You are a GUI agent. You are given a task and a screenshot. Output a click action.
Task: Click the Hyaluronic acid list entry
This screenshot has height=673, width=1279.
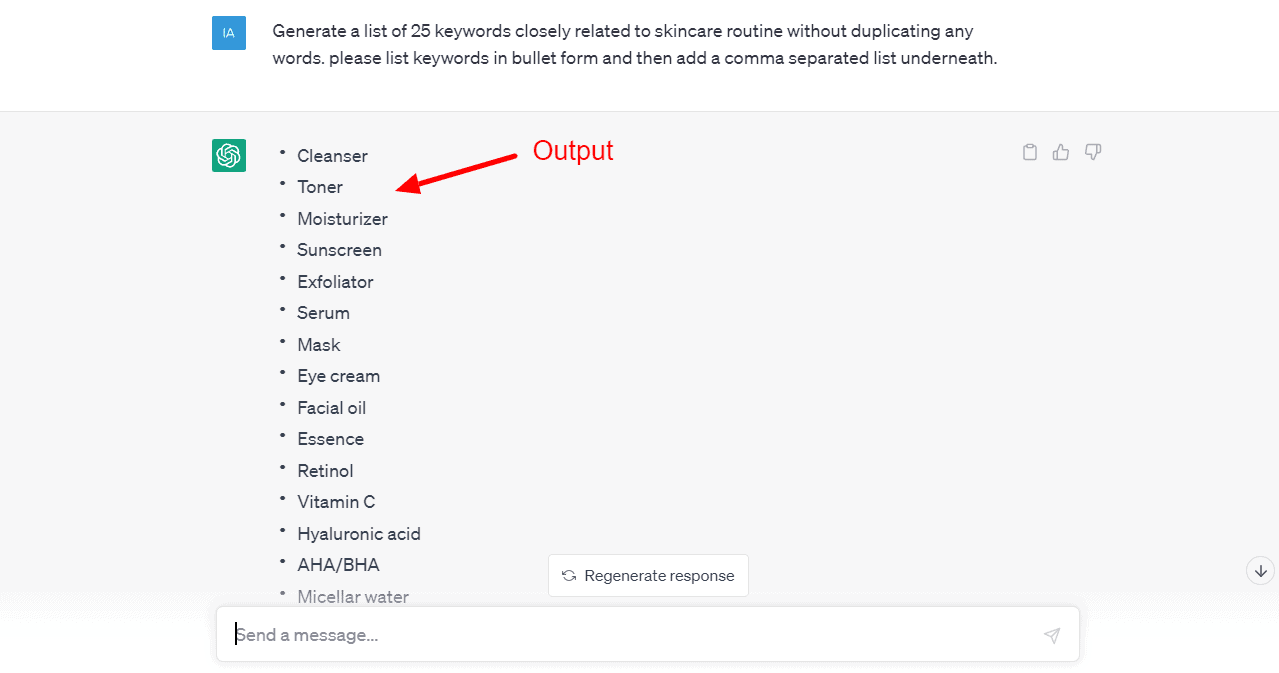[358, 534]
